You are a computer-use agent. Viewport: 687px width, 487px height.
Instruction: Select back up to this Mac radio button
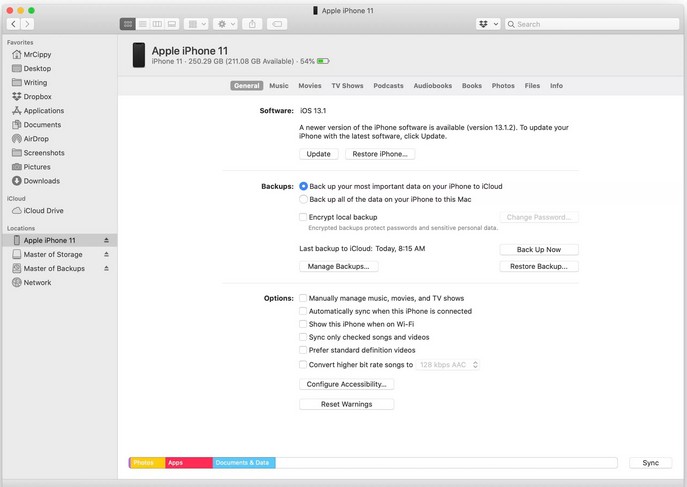pos(303,199)
